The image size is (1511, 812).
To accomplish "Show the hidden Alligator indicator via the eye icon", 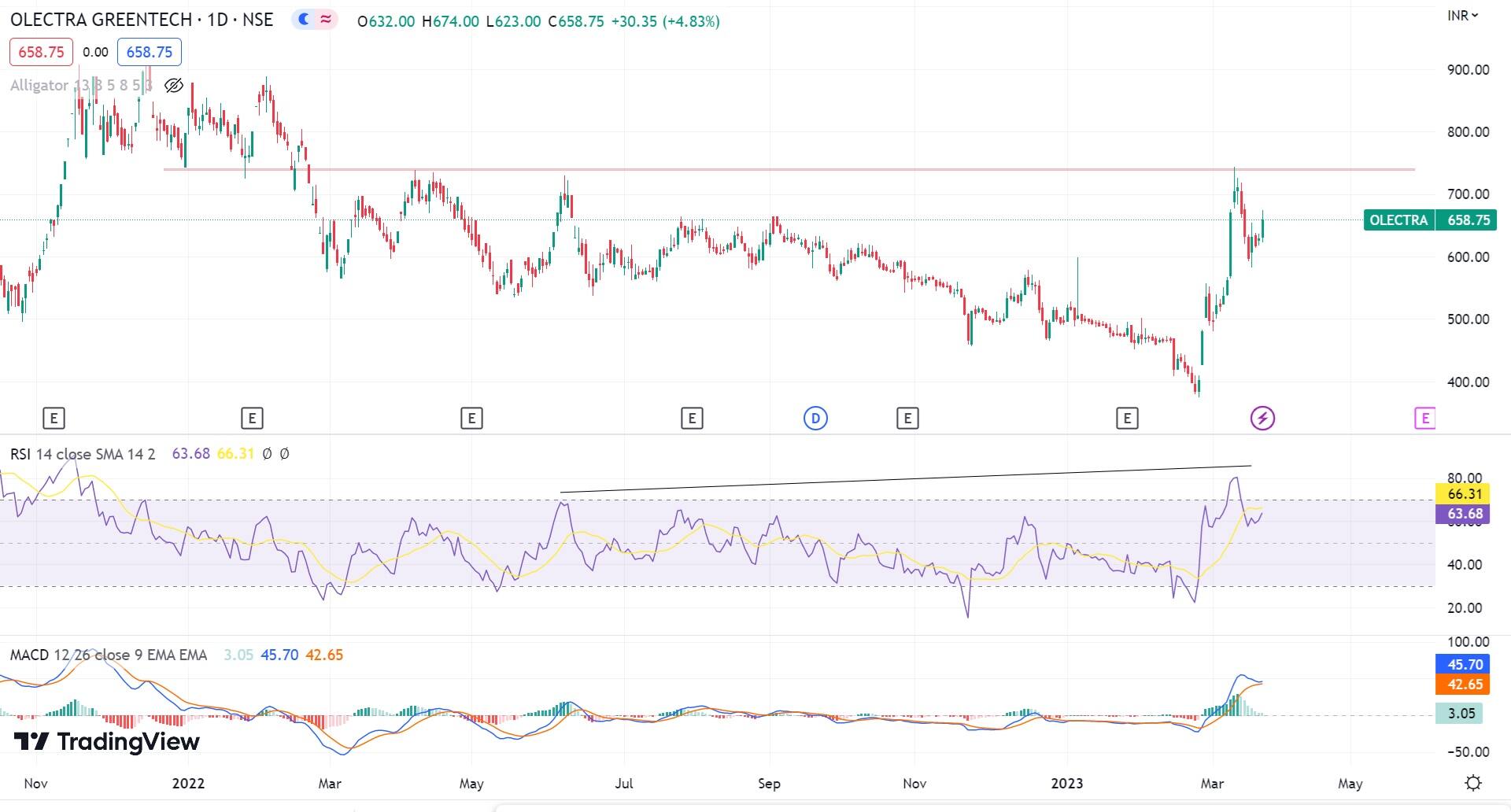I will click(x=174, y=85).
